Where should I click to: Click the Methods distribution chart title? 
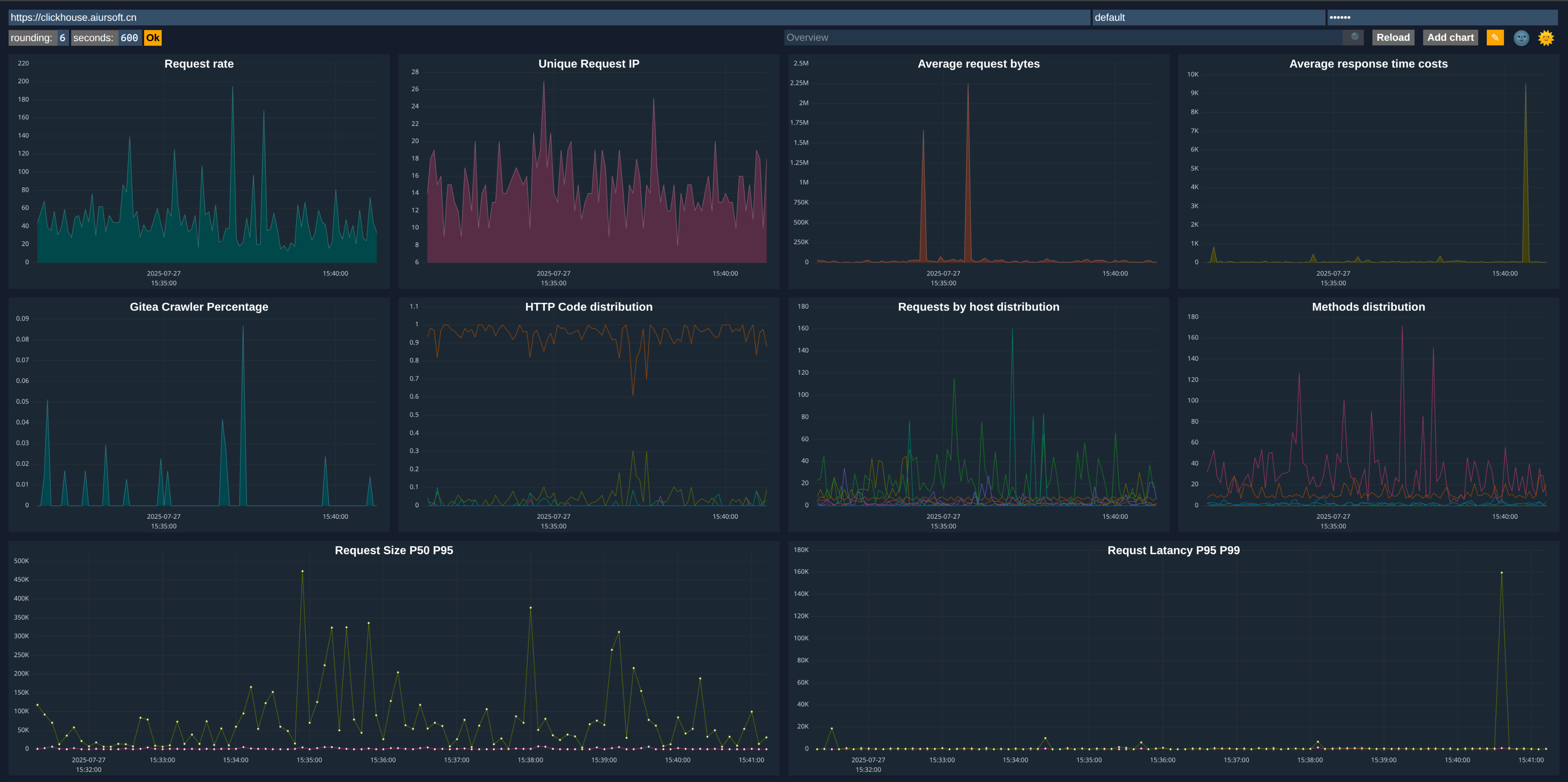click(x=1368, y=307)
